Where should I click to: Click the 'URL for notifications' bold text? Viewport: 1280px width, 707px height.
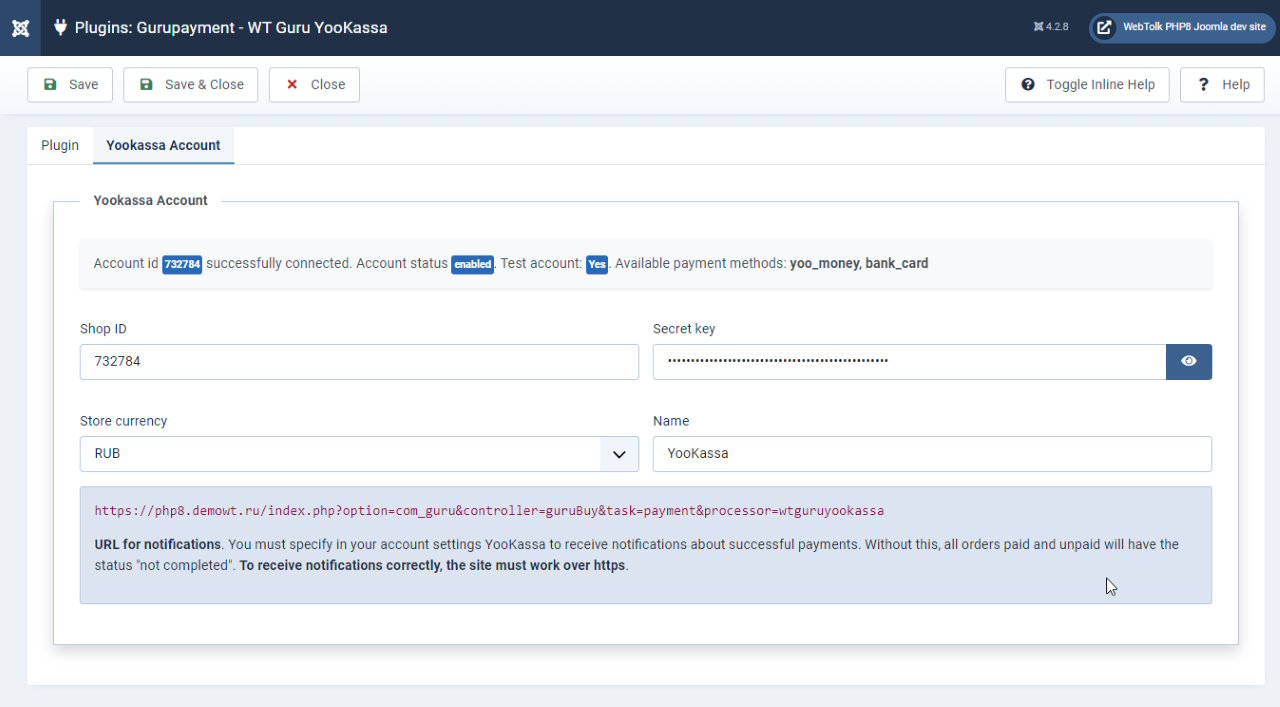pos(157,545)
